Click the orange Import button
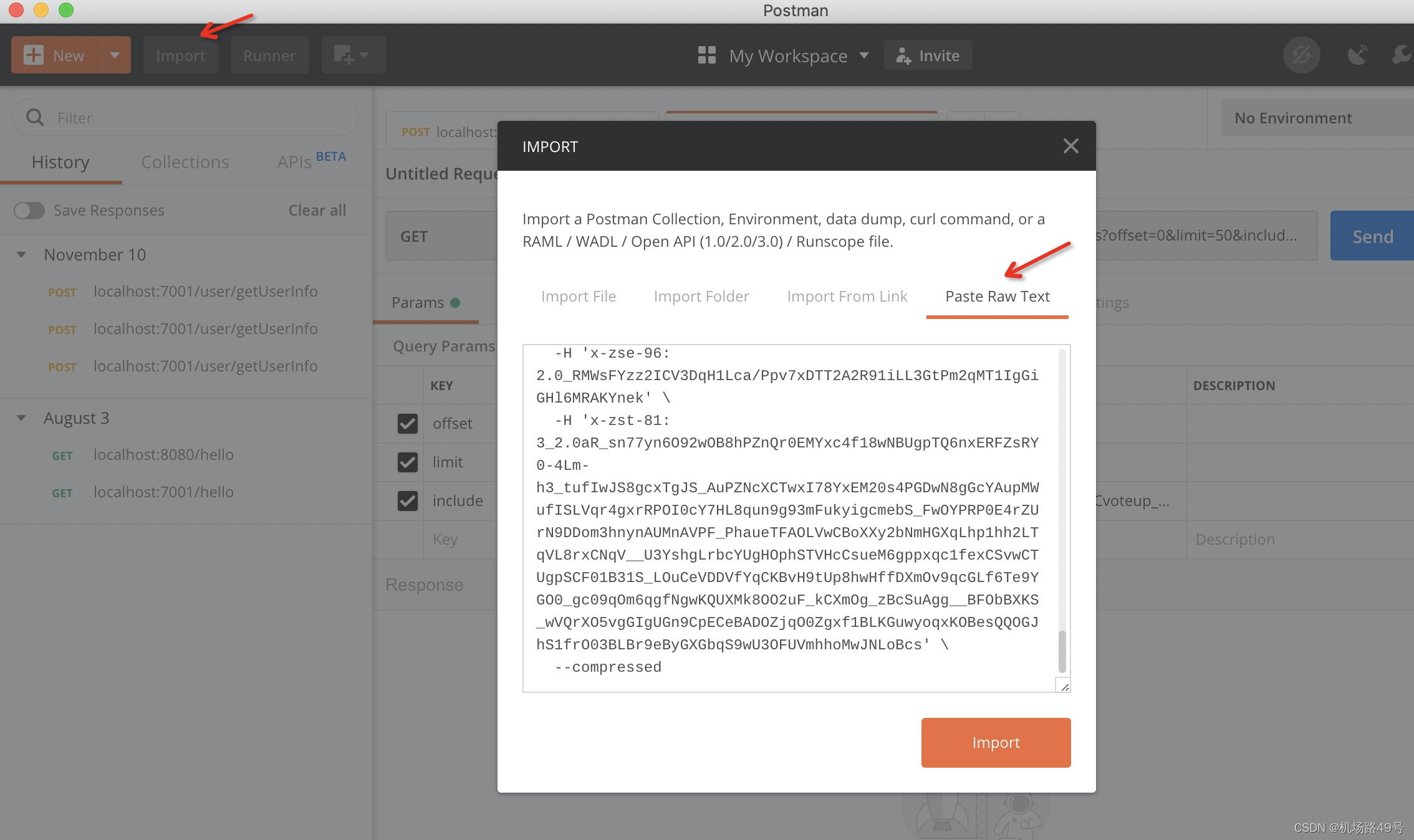This screenshot has width=1414, height=840. click(x=996, y=742)
